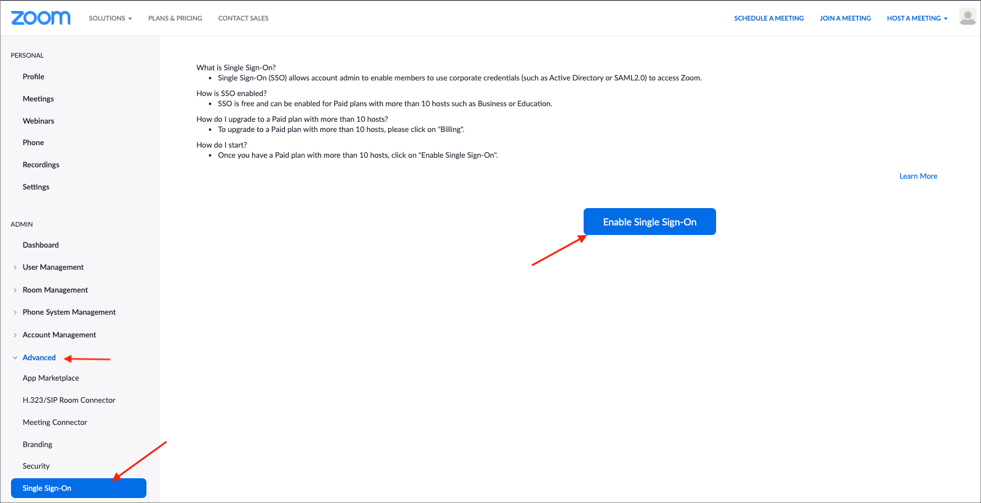
Task: Collapse the Advanced section
Action: (39, 357)
